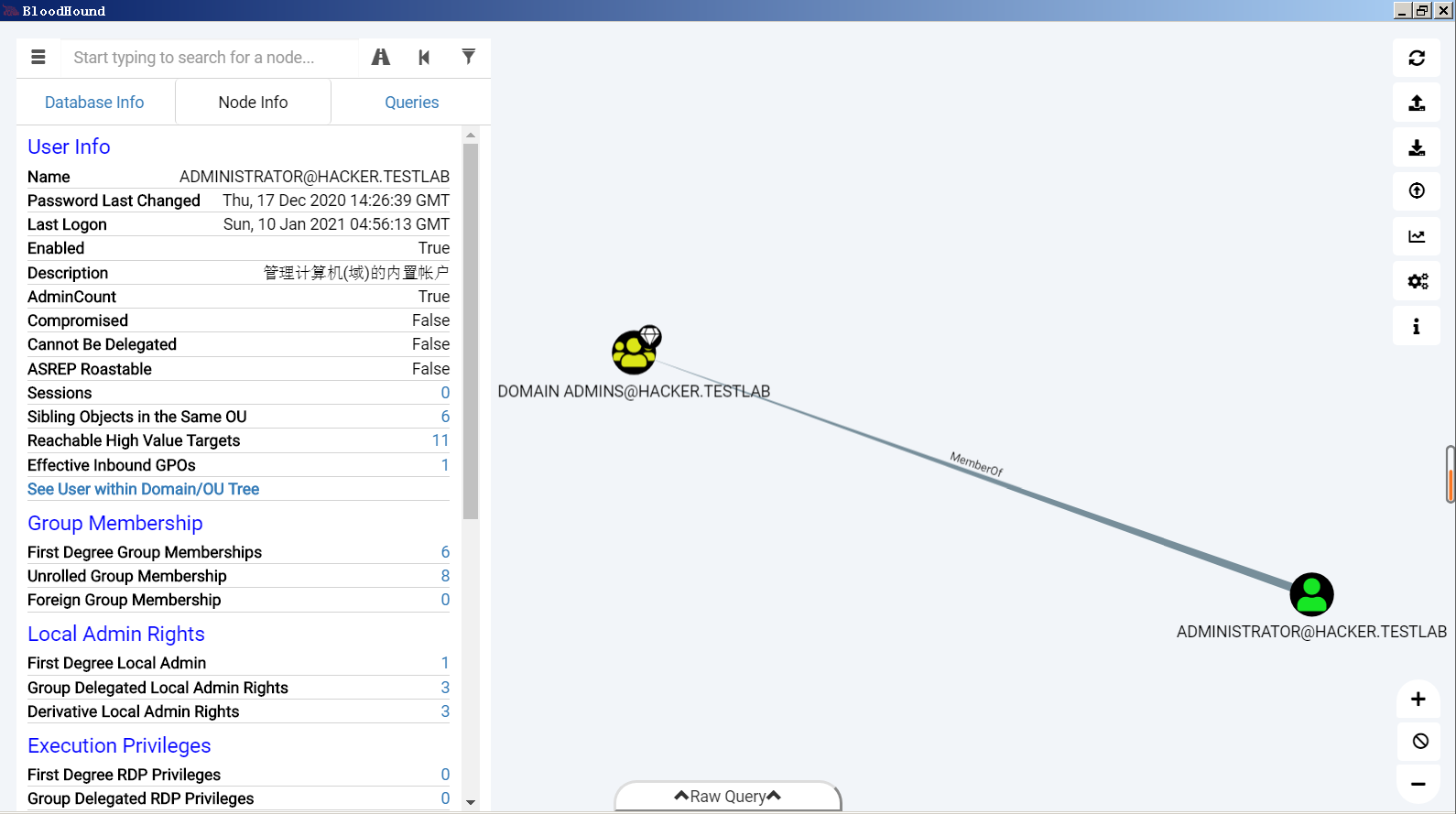
Task: Click See User within Domain/OU Tree
Action: pyautogui.click(x=143, y=489)
